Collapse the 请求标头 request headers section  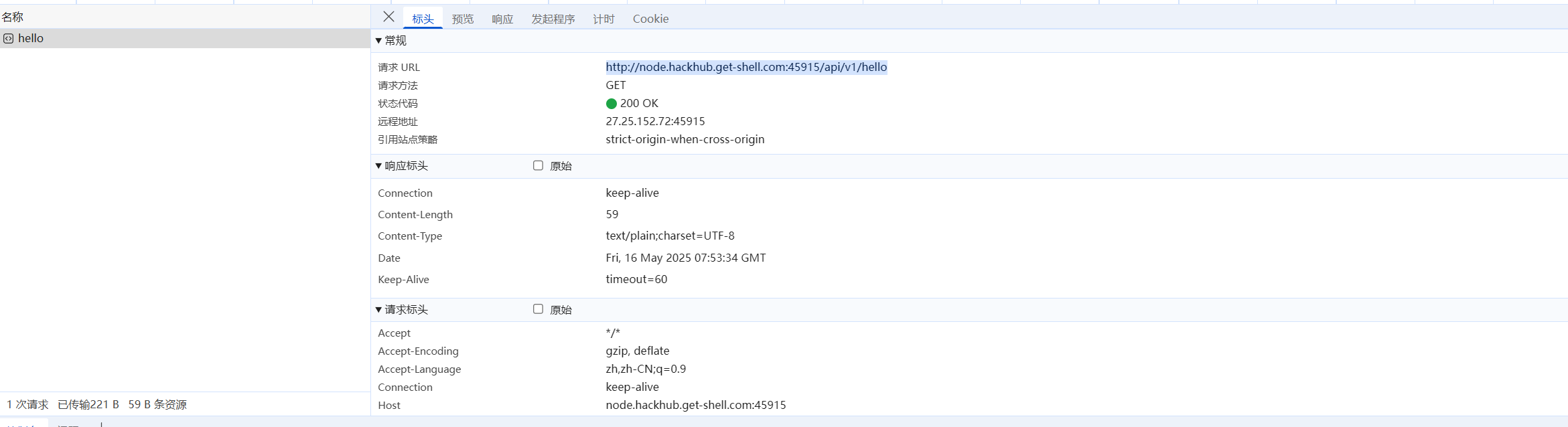tap(378, 310)
